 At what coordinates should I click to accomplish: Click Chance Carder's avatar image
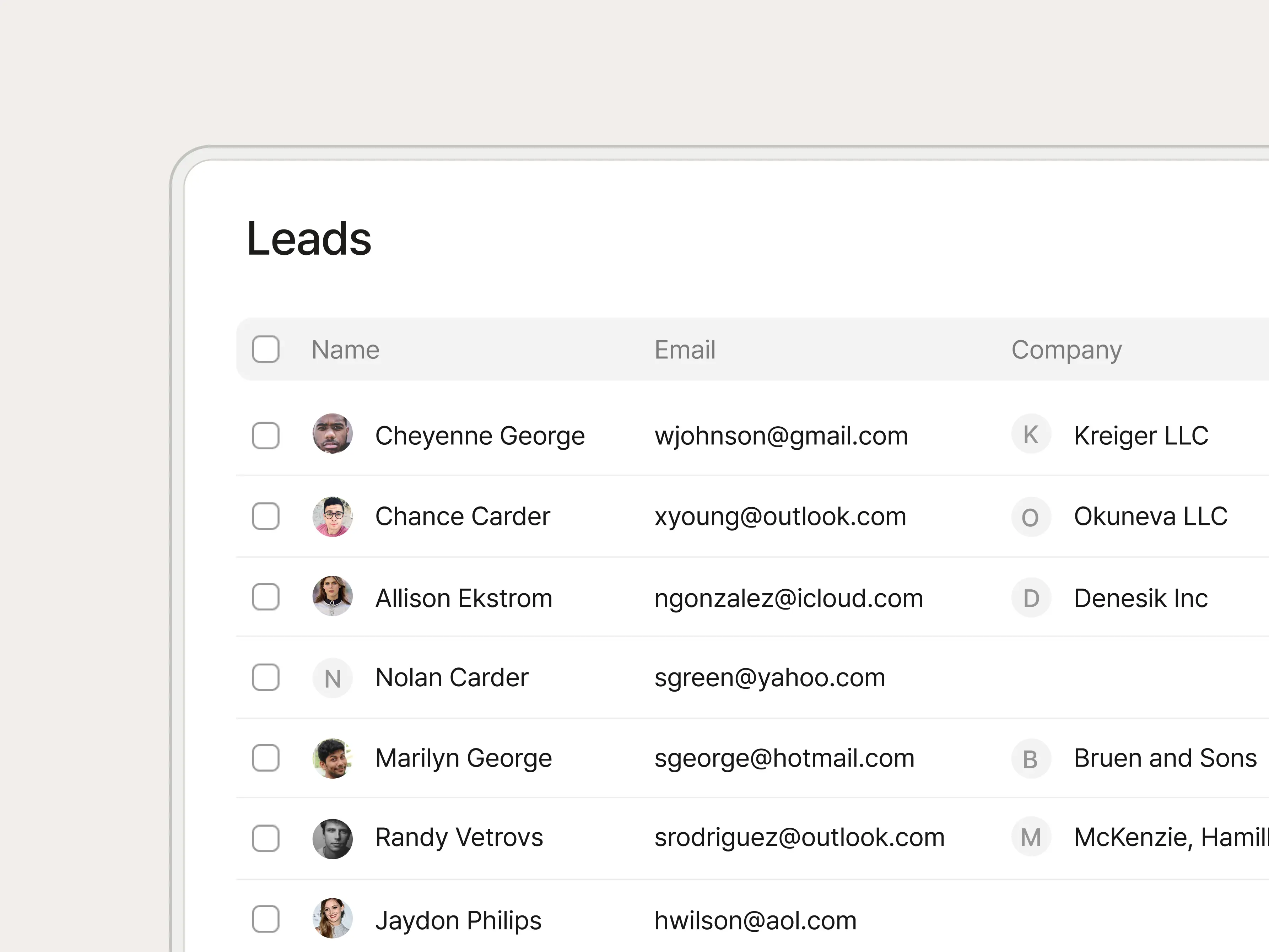332,516
